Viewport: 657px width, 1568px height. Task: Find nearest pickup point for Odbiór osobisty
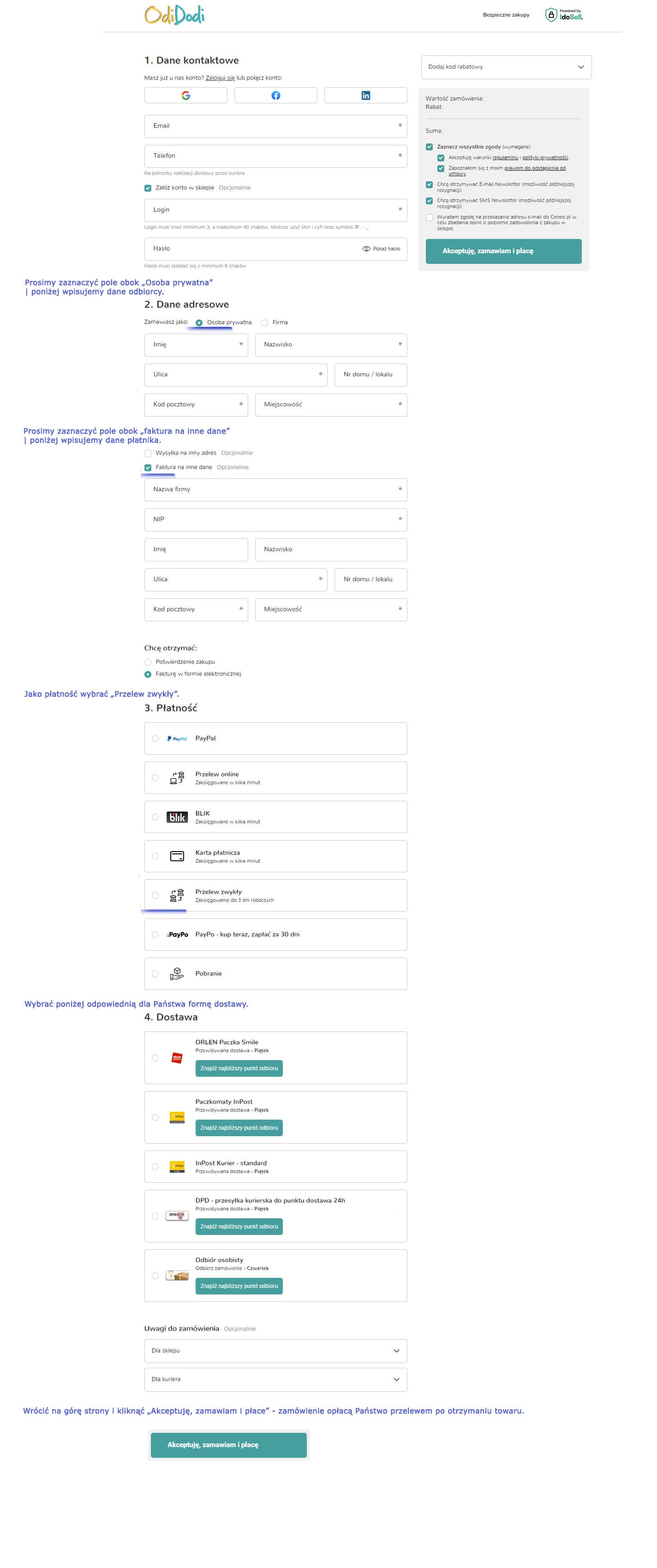point(239,1286)
